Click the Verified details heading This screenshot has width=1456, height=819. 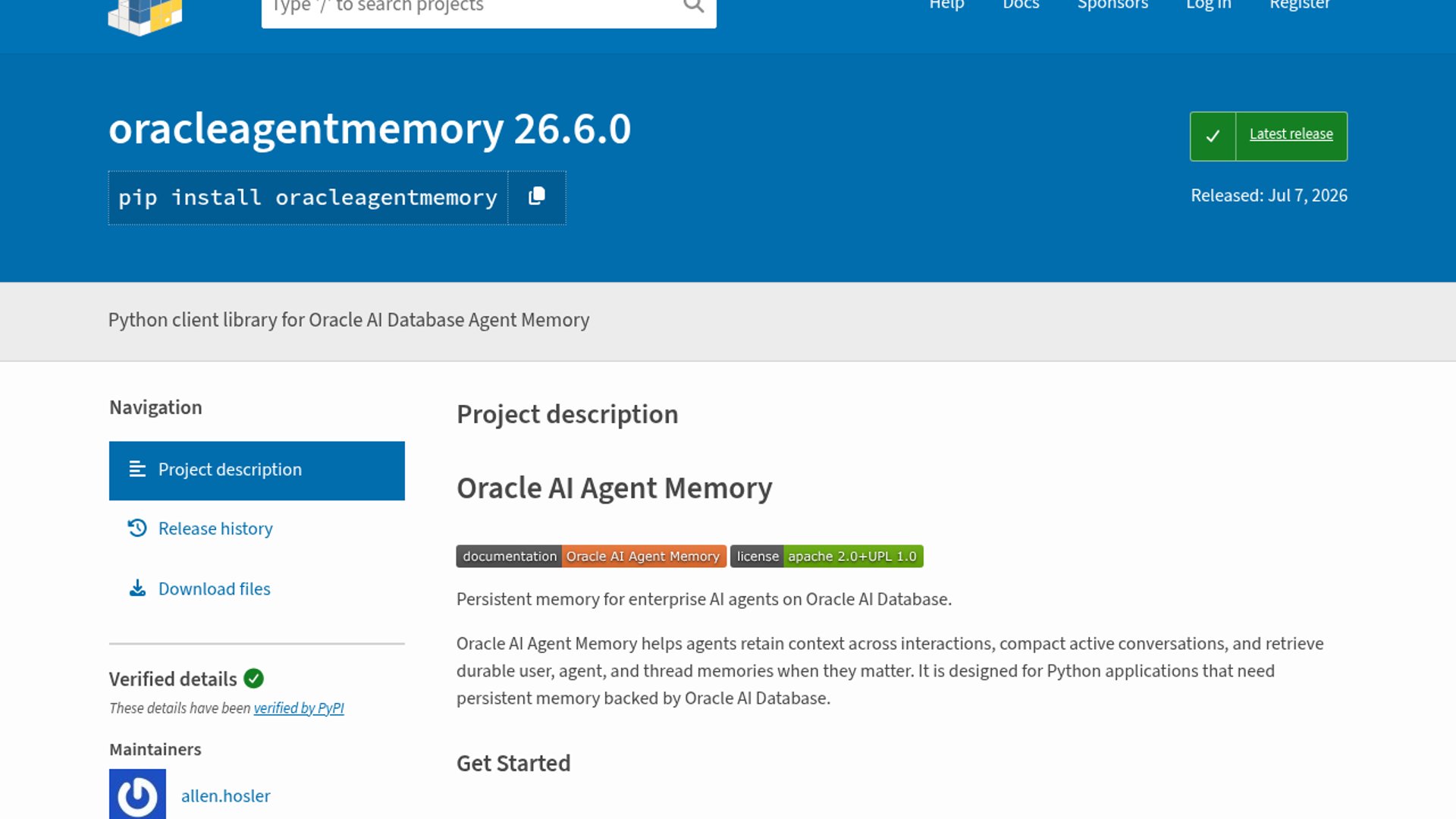(x=173, y=679)
